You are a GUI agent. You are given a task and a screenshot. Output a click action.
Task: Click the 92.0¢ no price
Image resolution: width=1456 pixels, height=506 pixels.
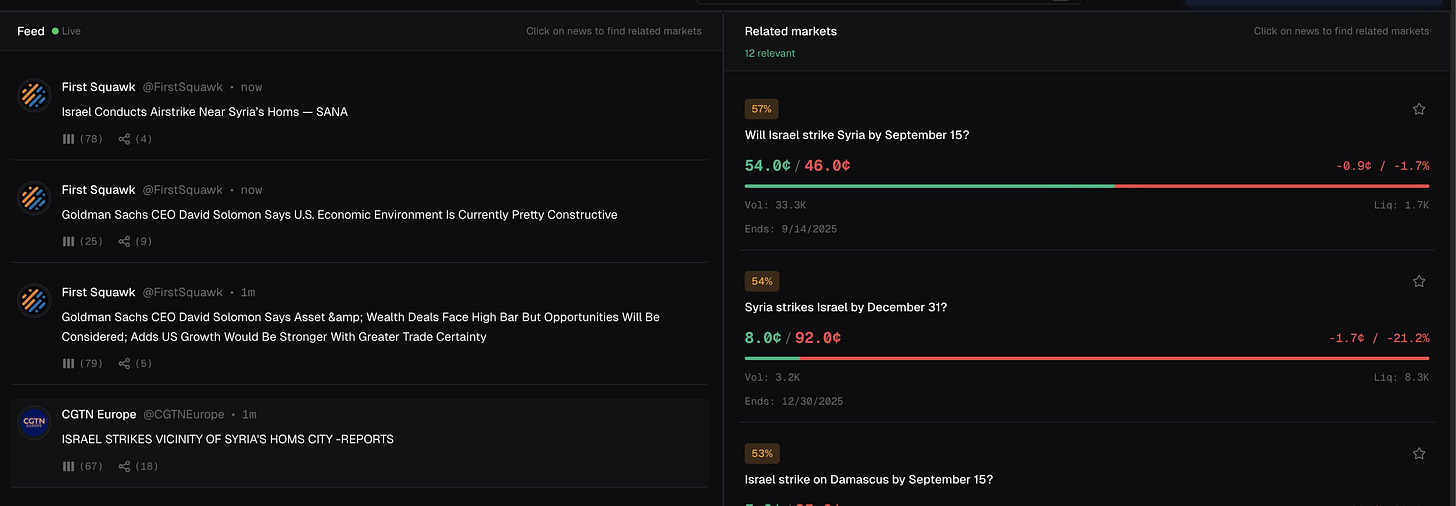pos(818,338)
